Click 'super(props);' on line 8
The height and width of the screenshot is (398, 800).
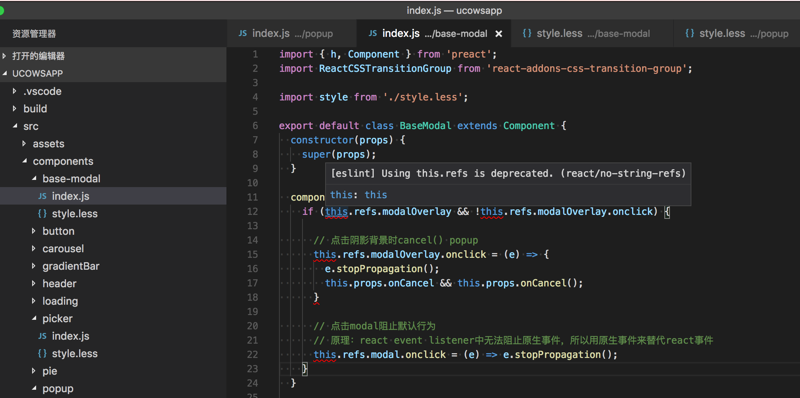[339, 154]
